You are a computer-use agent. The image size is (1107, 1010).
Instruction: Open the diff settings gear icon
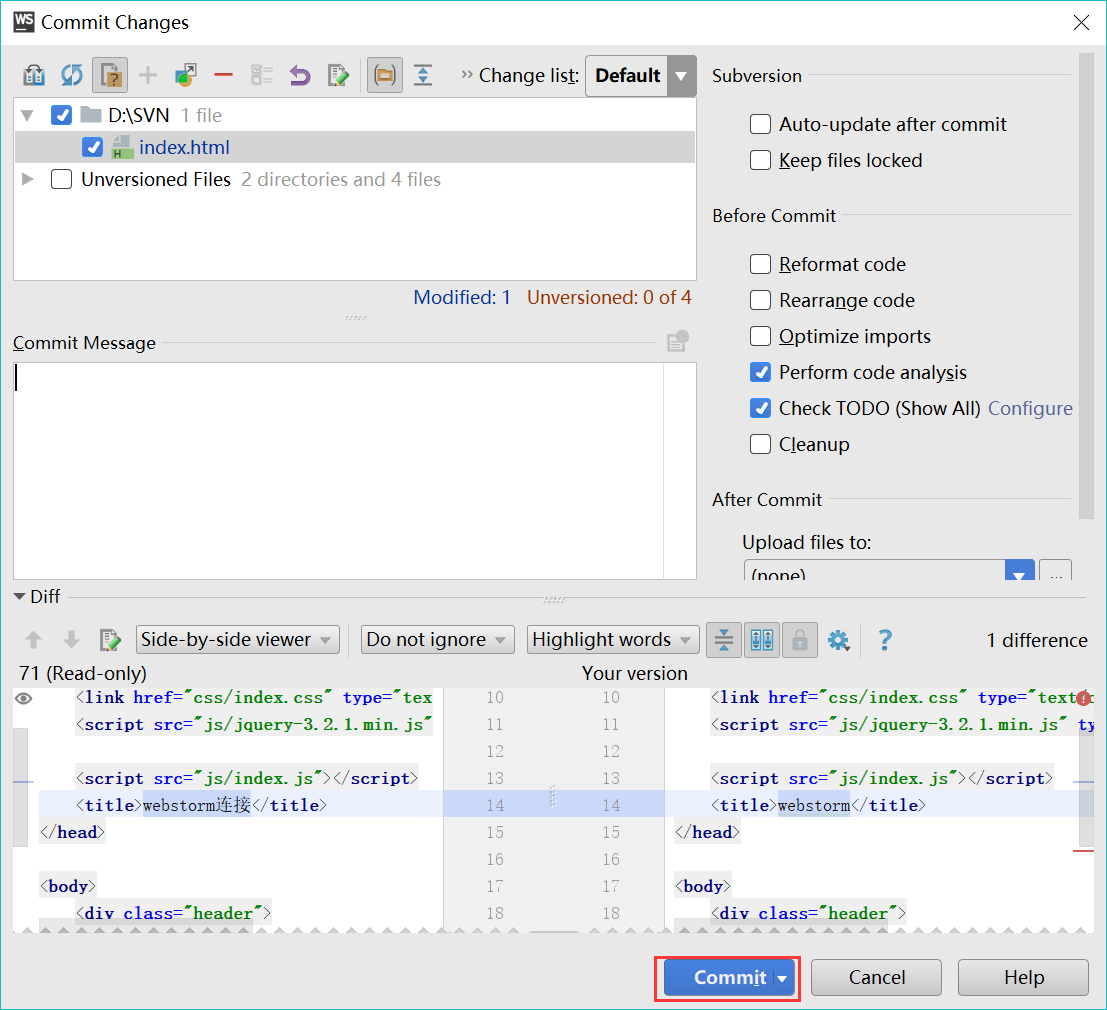click(x=839, y=640)
